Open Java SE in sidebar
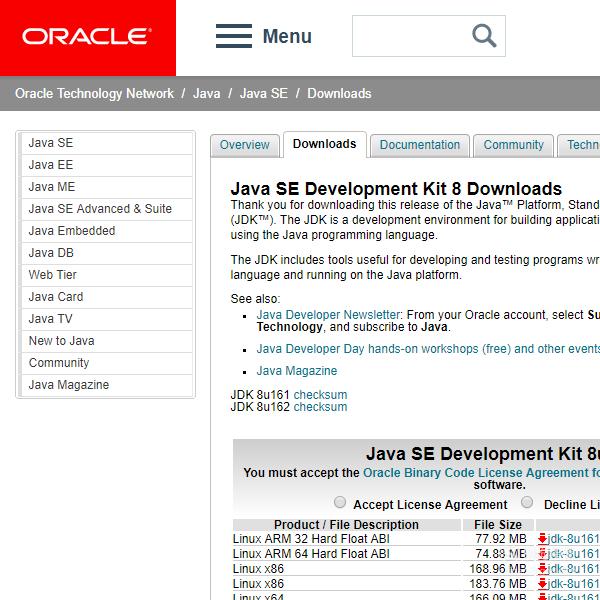 coord(107,143)
